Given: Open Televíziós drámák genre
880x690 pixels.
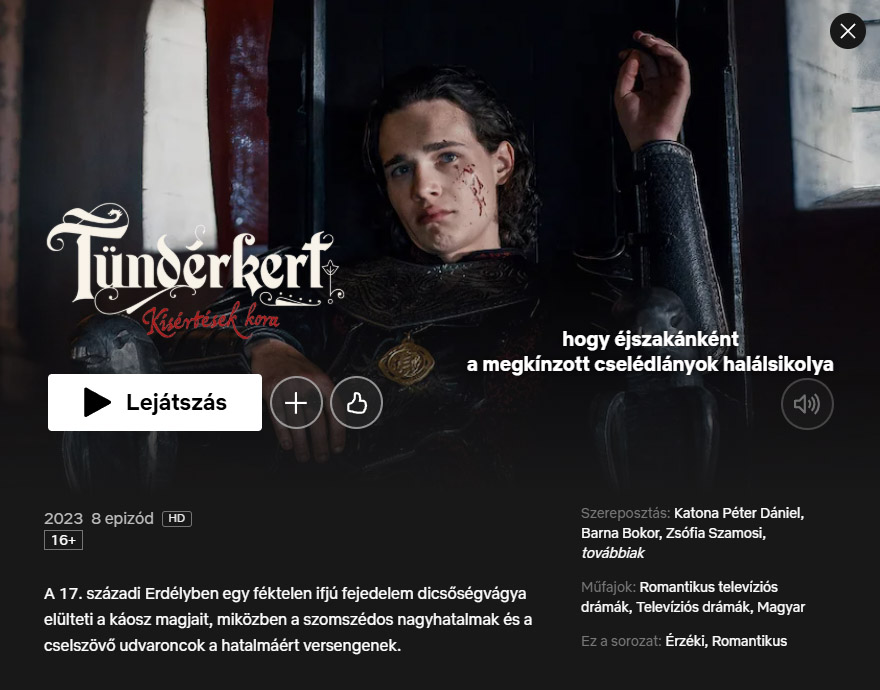Looking at the screenshot, I should point(694,607).
